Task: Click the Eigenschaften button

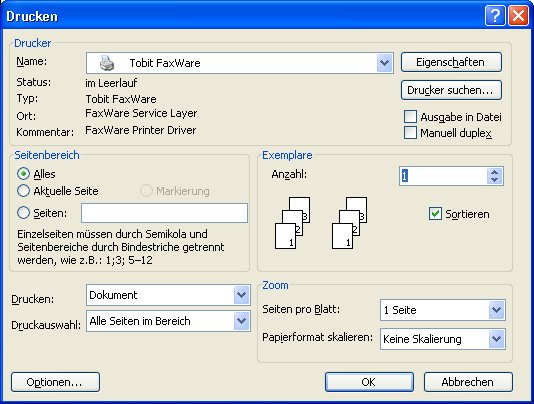Action: click(451, 62)
